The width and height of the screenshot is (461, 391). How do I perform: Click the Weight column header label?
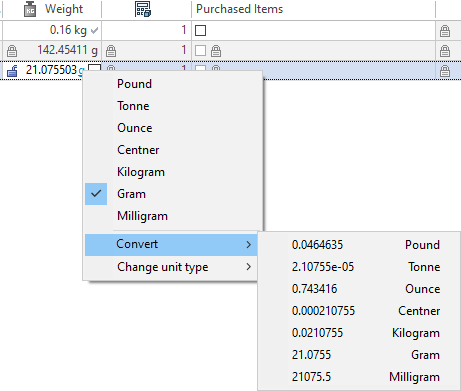[64, 9]
